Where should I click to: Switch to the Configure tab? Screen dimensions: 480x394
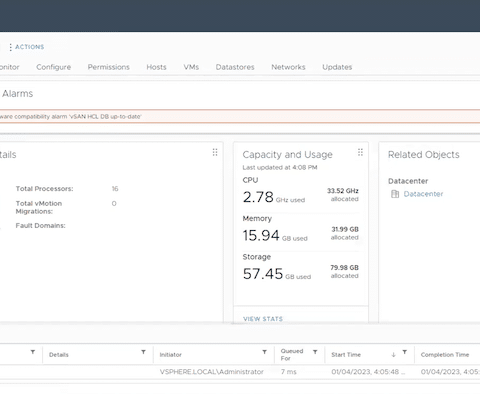54,67
